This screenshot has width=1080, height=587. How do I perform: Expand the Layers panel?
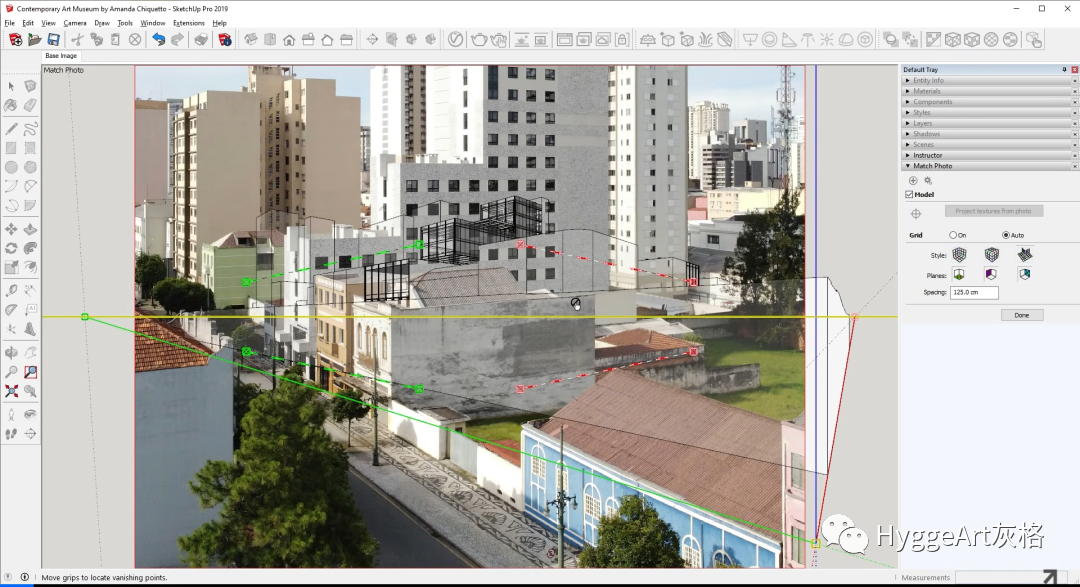point(990,123)
